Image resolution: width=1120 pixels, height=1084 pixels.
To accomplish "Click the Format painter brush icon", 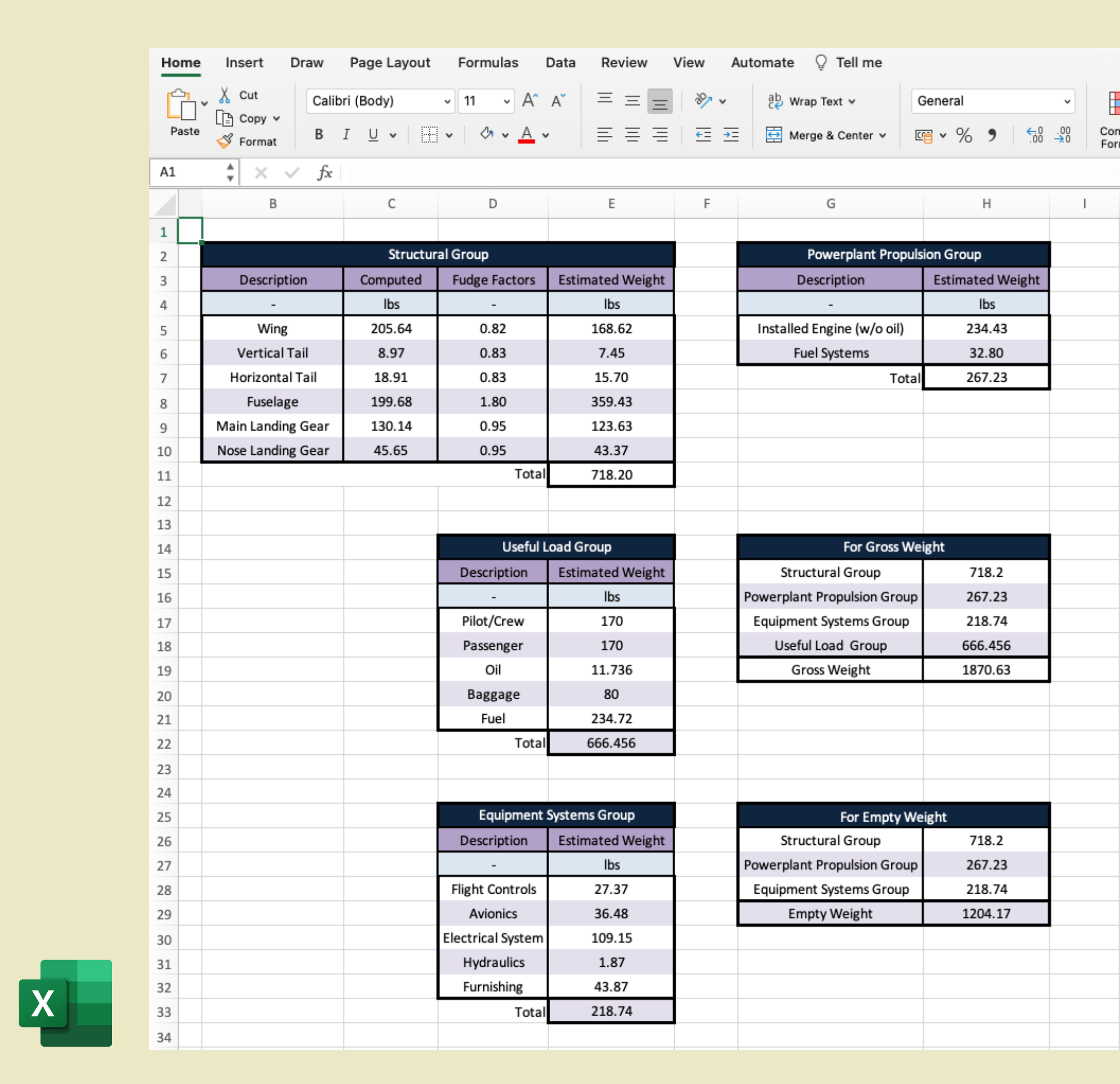I will pyautogui.click(x=225, y=141).
